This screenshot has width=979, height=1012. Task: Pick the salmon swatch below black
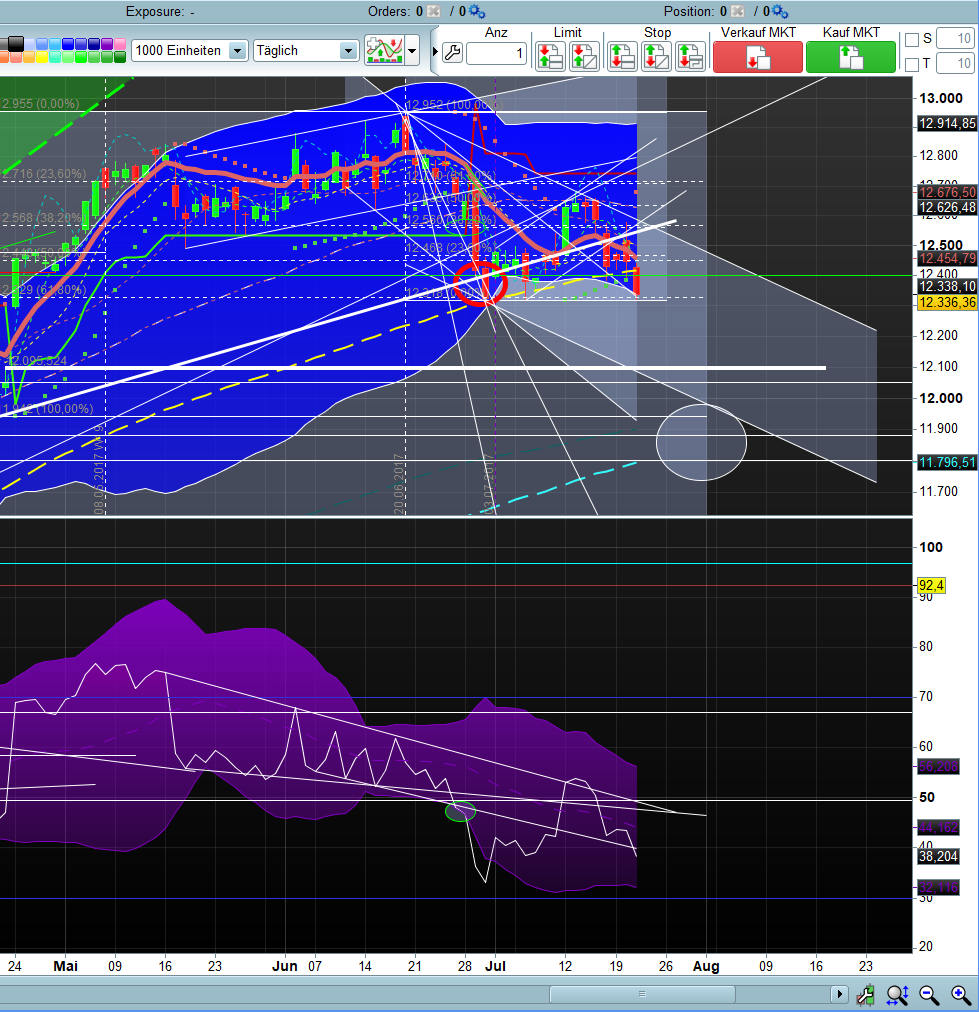pos(15,57)
